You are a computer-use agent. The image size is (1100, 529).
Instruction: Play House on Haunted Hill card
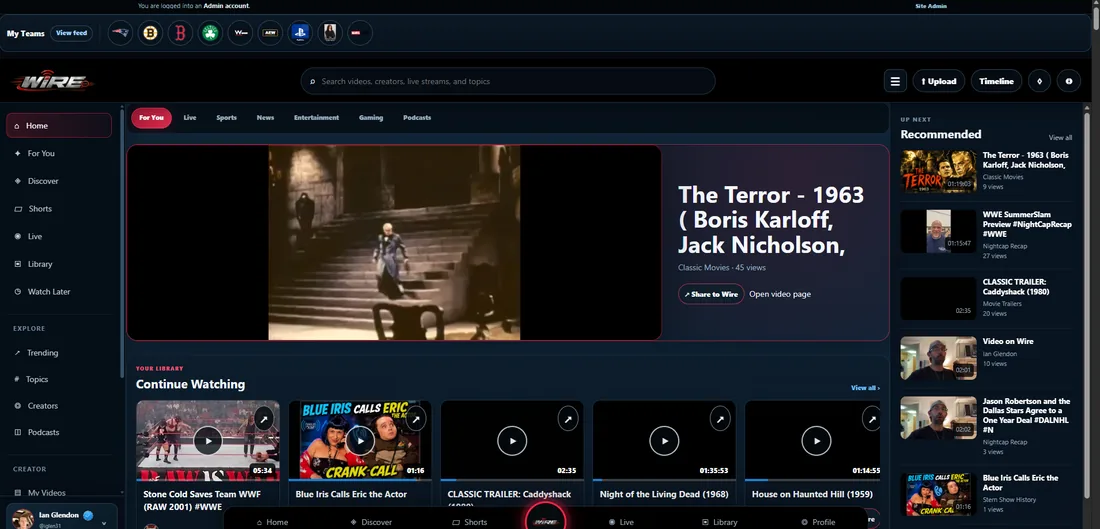click(816, 441)
